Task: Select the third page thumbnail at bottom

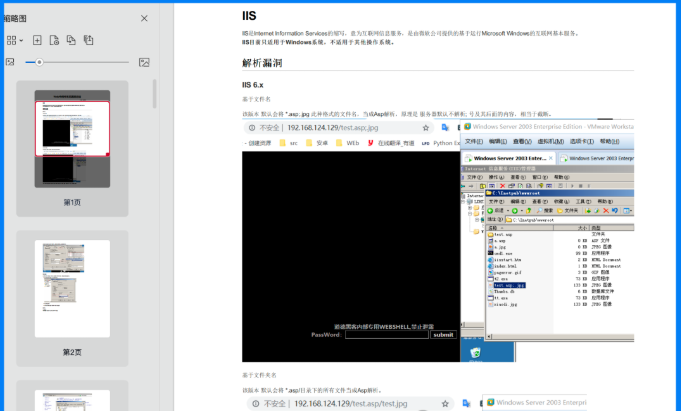Action: pyautogui.click(x=72, y=400)
